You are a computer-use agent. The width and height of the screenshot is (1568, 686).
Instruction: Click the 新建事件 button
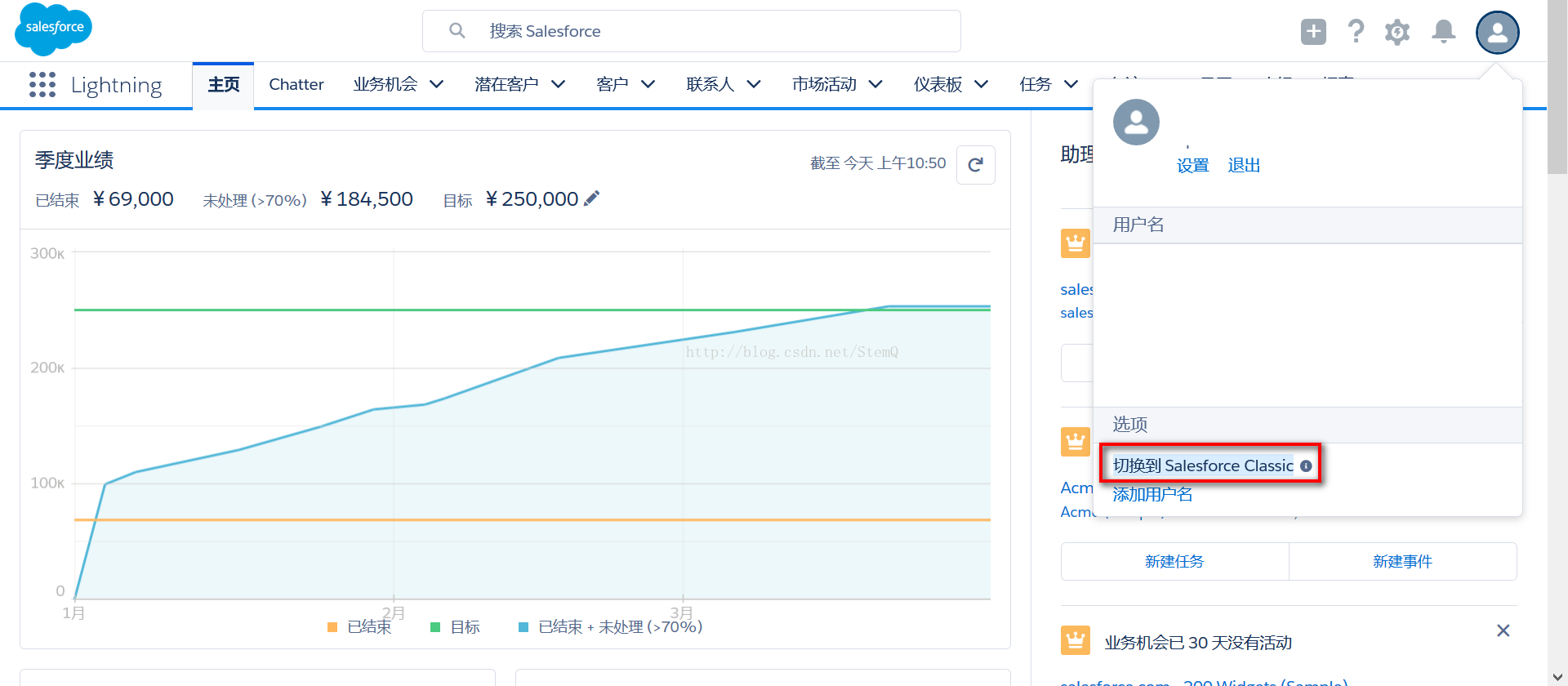coord(1402,561)
